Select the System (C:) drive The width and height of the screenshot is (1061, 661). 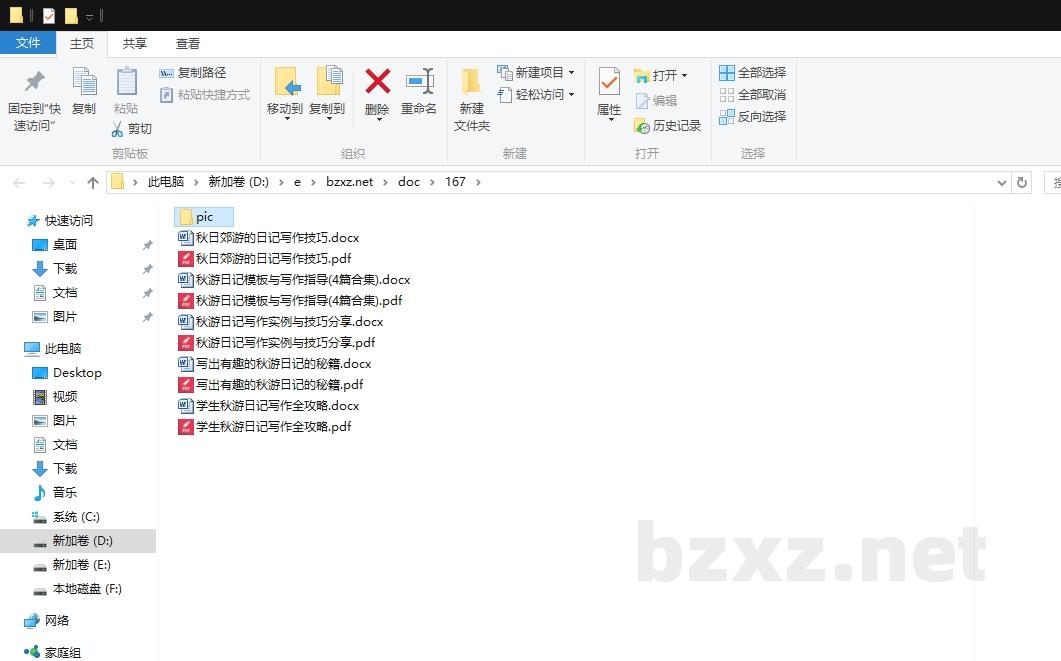[x=76, y=517]
